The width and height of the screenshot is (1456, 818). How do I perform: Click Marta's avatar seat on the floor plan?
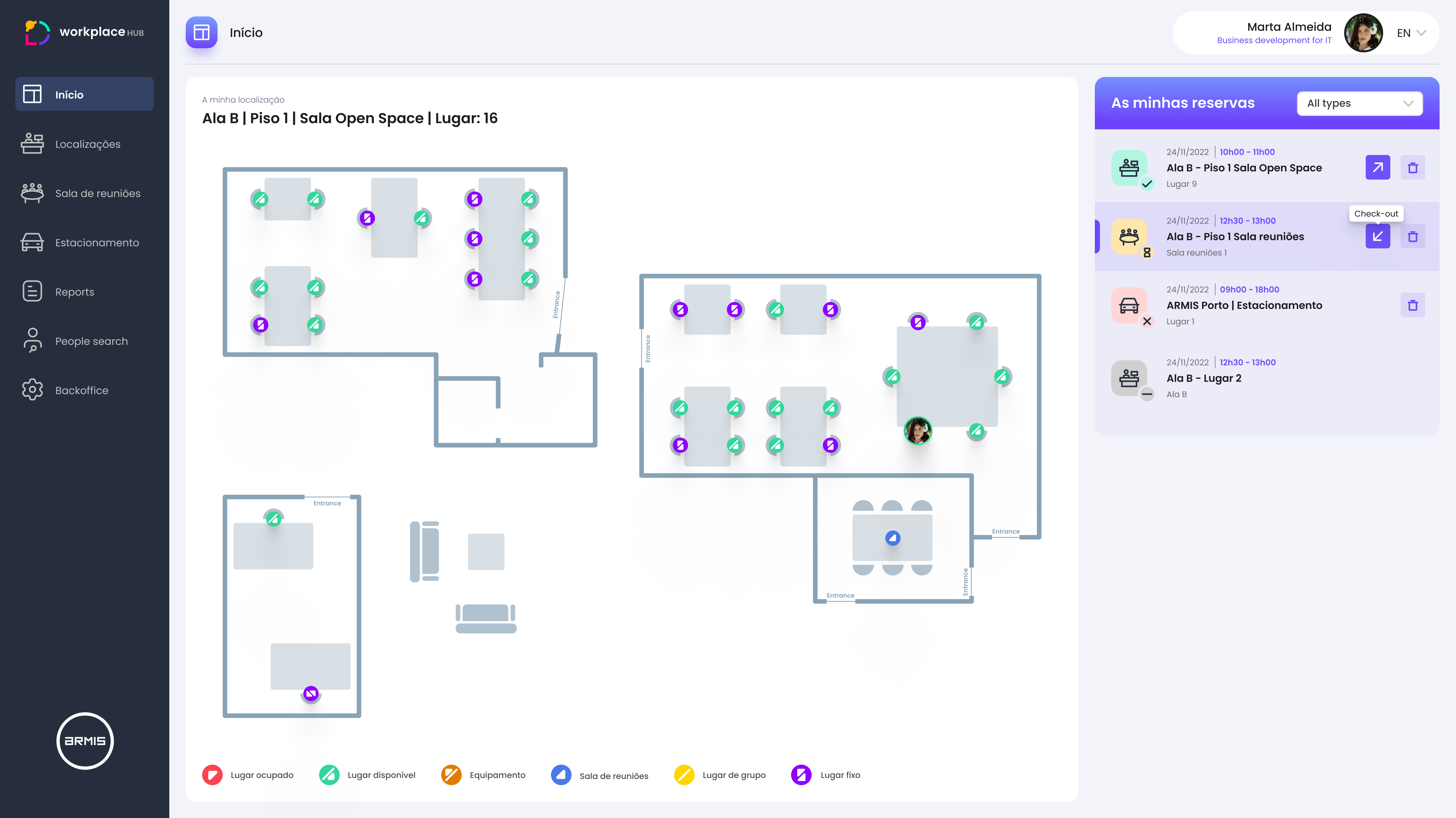coord(918,431)
